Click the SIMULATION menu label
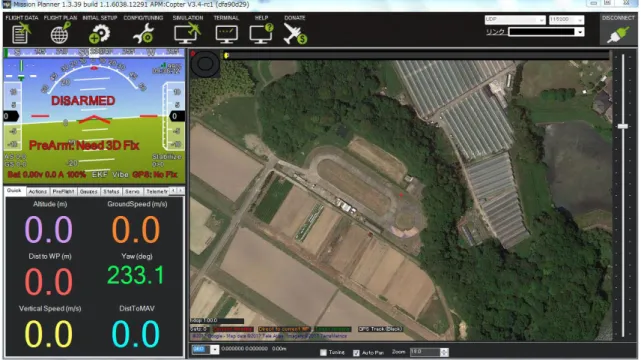641x360 pixels. coord(188,18)
